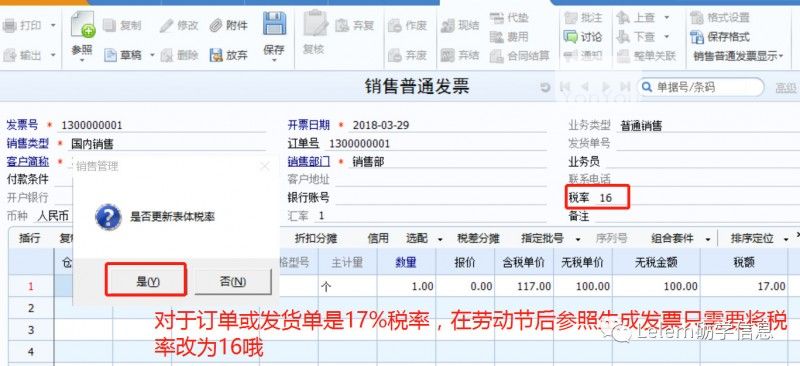Click the 保存 (Save) floppy disk icon
The image size is (800, 366).
click(274, 23)
